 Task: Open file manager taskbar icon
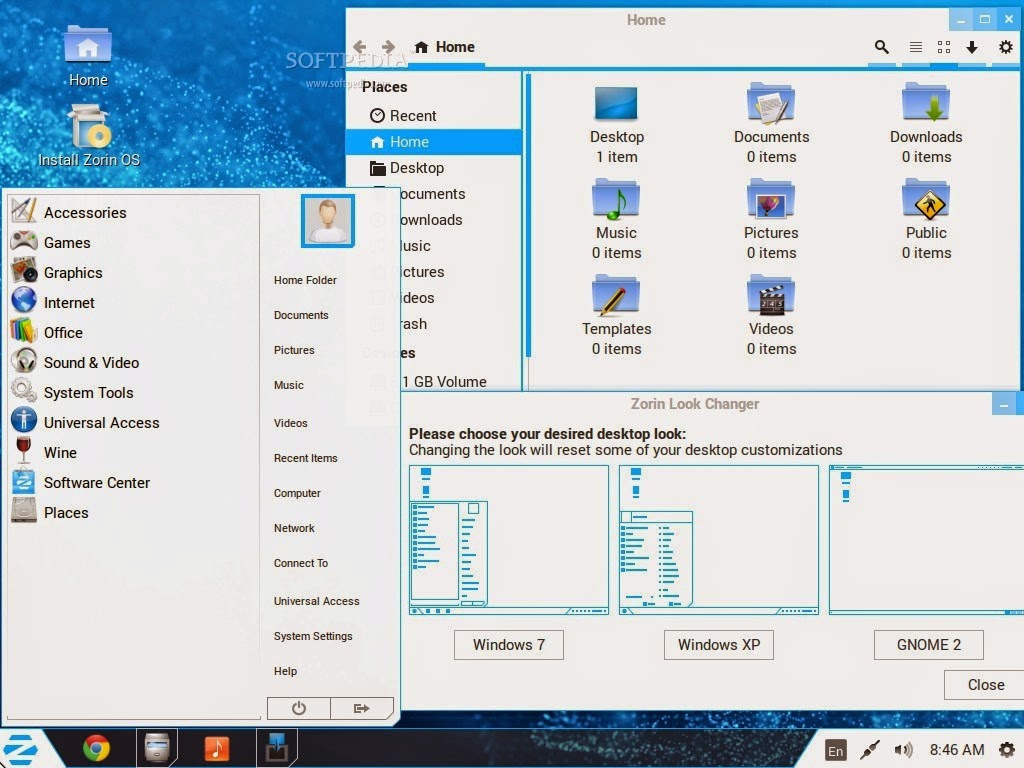157,748
